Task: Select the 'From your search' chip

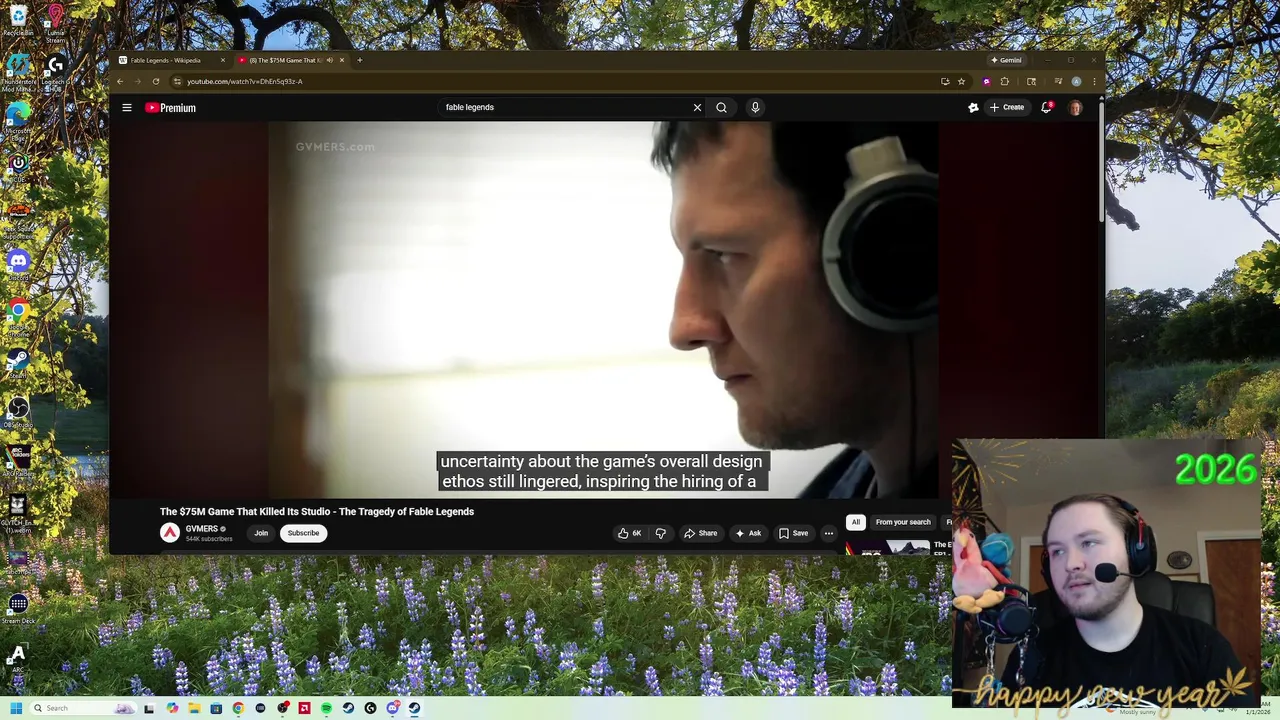Action: click(x=903, y=522)
